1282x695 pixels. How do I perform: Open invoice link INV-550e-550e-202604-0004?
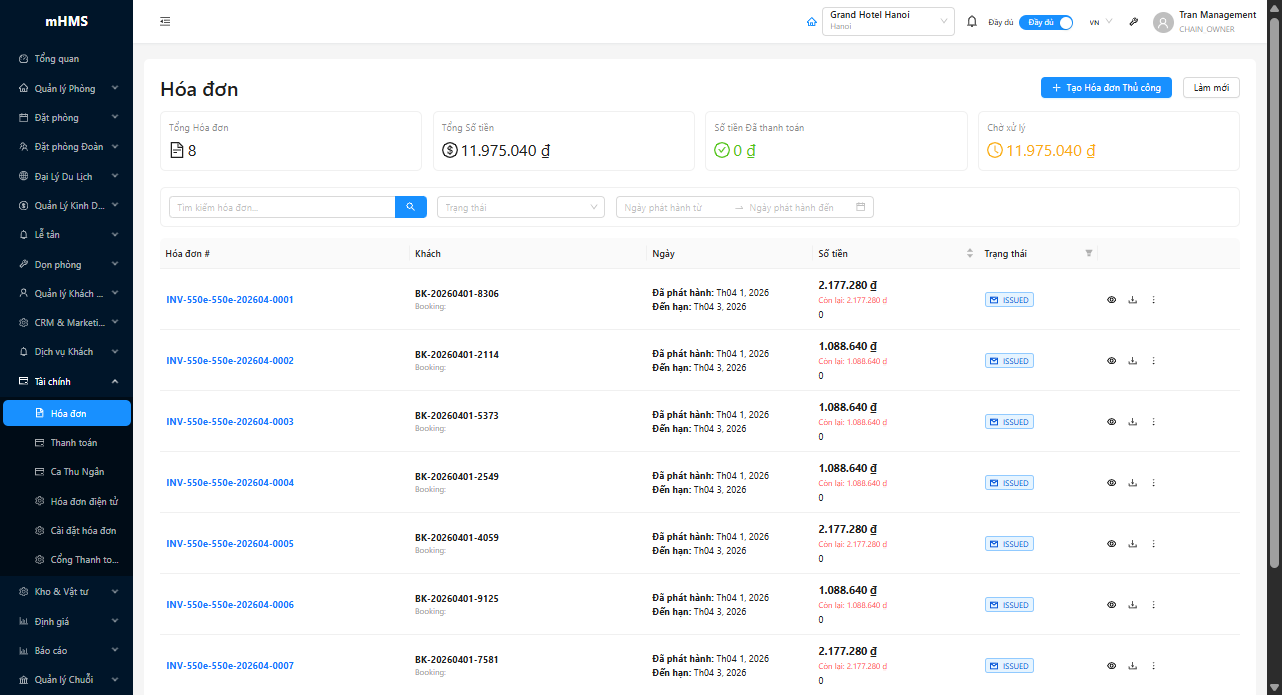230,483
